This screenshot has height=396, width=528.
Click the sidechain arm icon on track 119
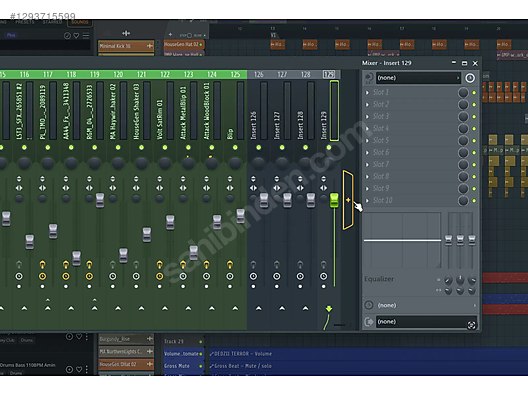coord(89,264)
